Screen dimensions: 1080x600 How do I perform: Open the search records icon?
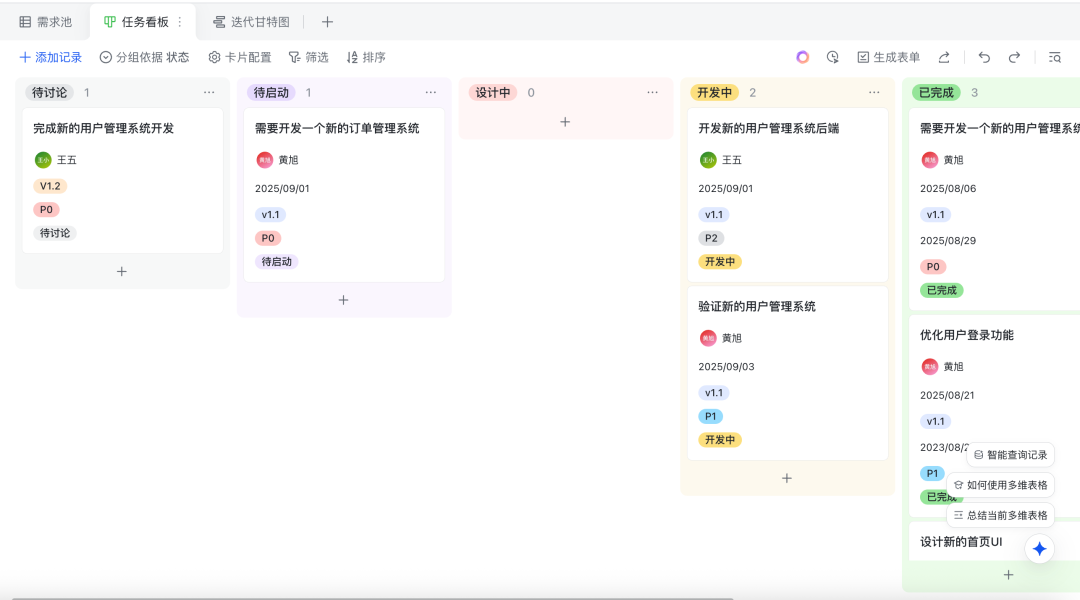(x=1054, y=57)
